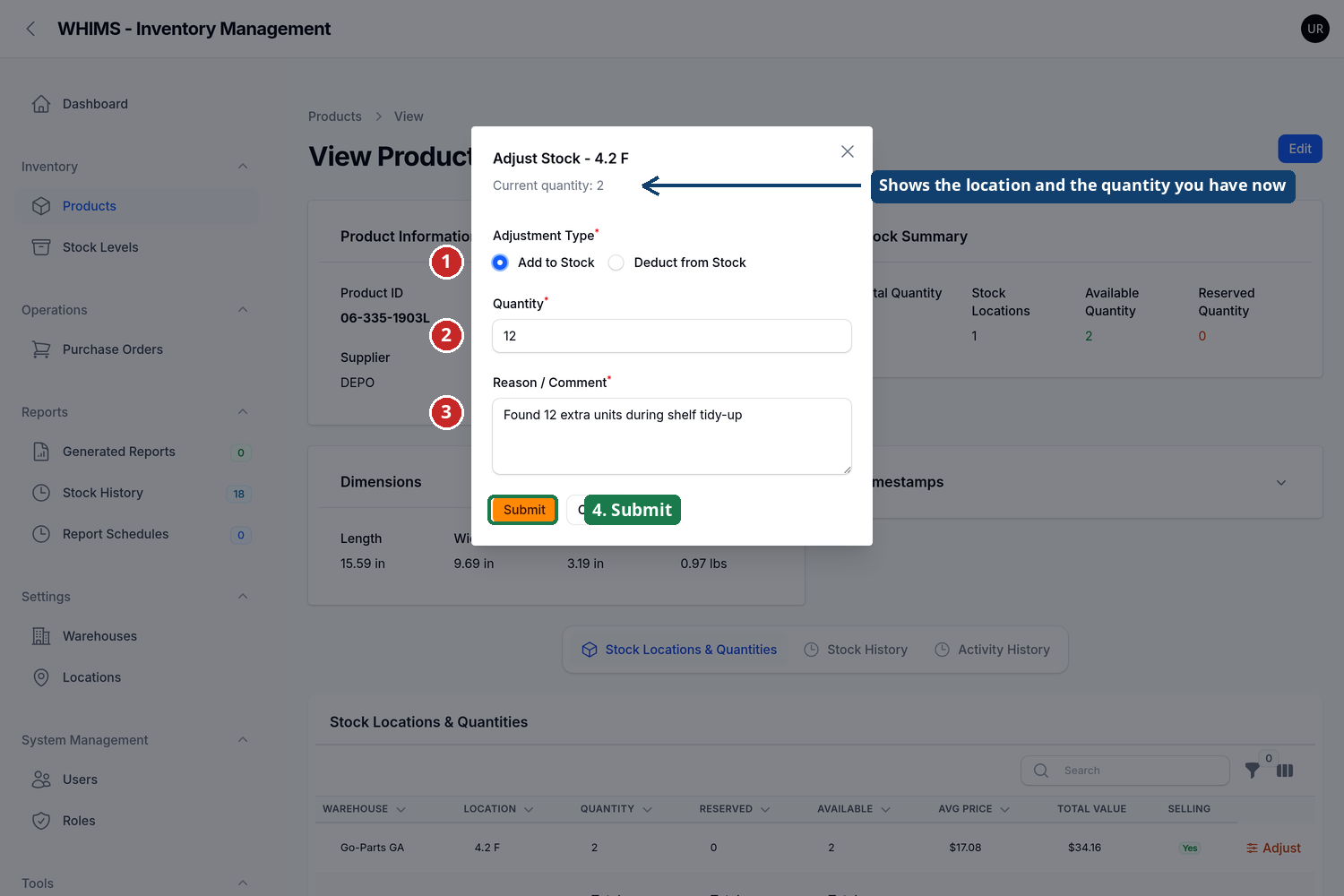The height and width of the screenshot is (896, 1344).
Task: Collapse the Inventory sidebar section
Action: [x=243, y=167]
